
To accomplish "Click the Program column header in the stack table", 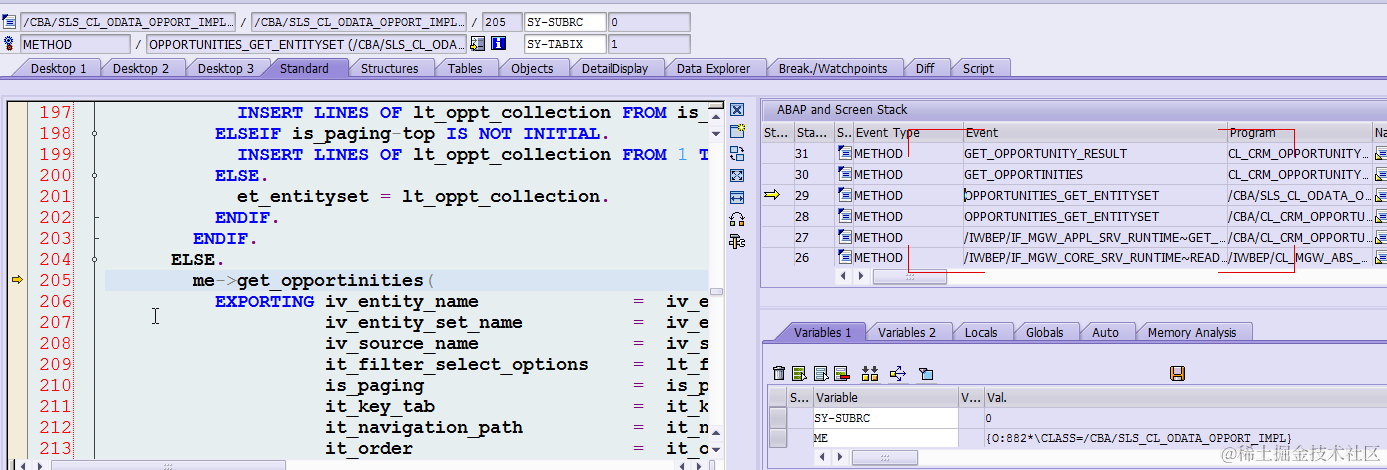I will tap(1299, 132).
